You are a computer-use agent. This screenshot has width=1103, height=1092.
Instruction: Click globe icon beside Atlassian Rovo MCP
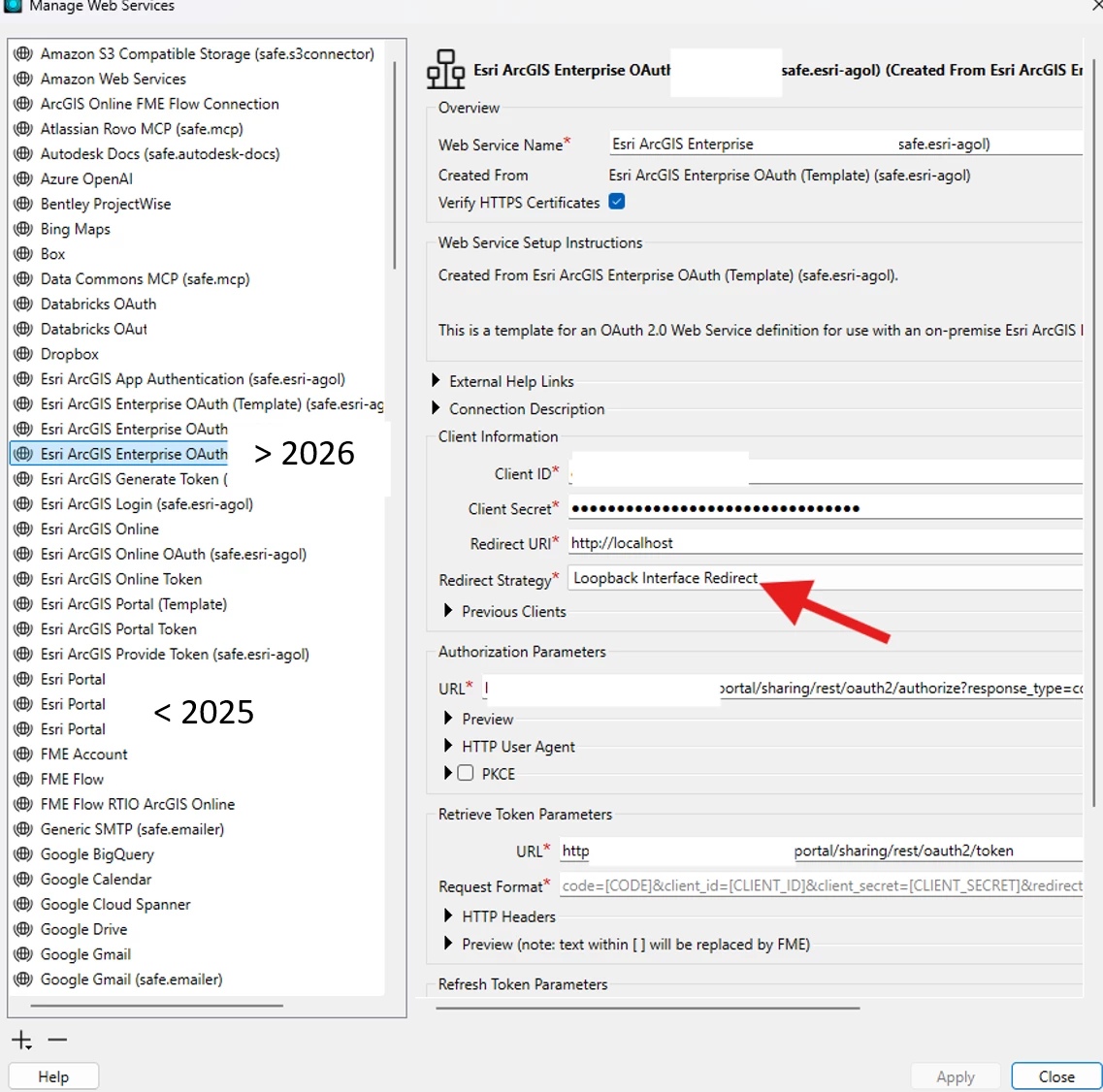[23, 129]
